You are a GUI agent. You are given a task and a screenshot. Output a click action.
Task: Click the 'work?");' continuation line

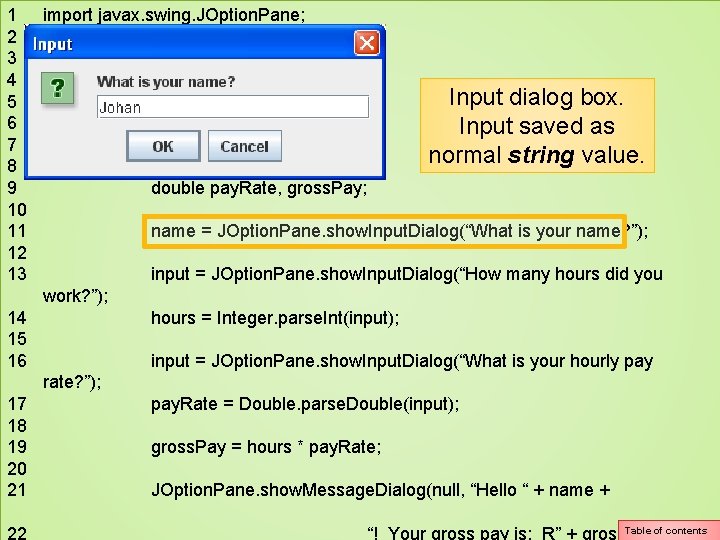(75, 296)
